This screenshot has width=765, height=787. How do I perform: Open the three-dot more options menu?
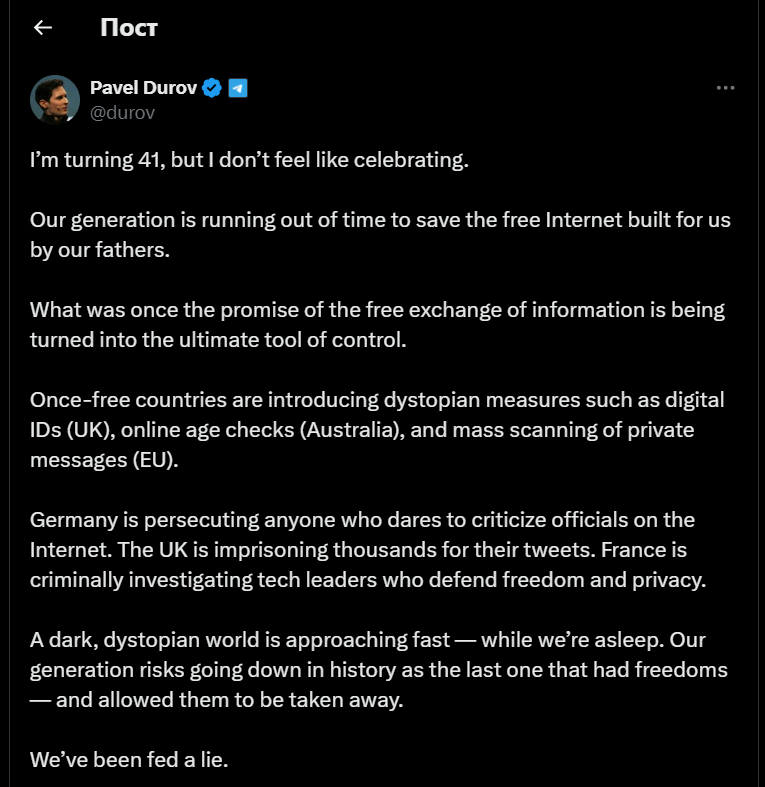(726, 88)
